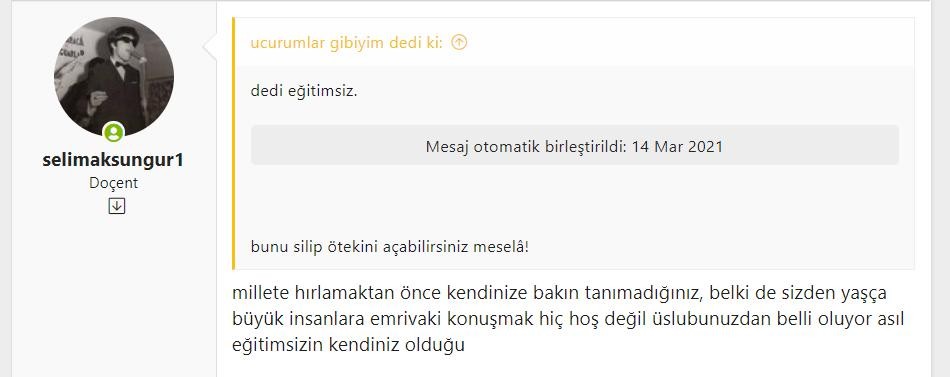Click the quoted text 'dedi eğitimsiz.'
The height and width of the screenshot is (377, 950).
[304, 93]
